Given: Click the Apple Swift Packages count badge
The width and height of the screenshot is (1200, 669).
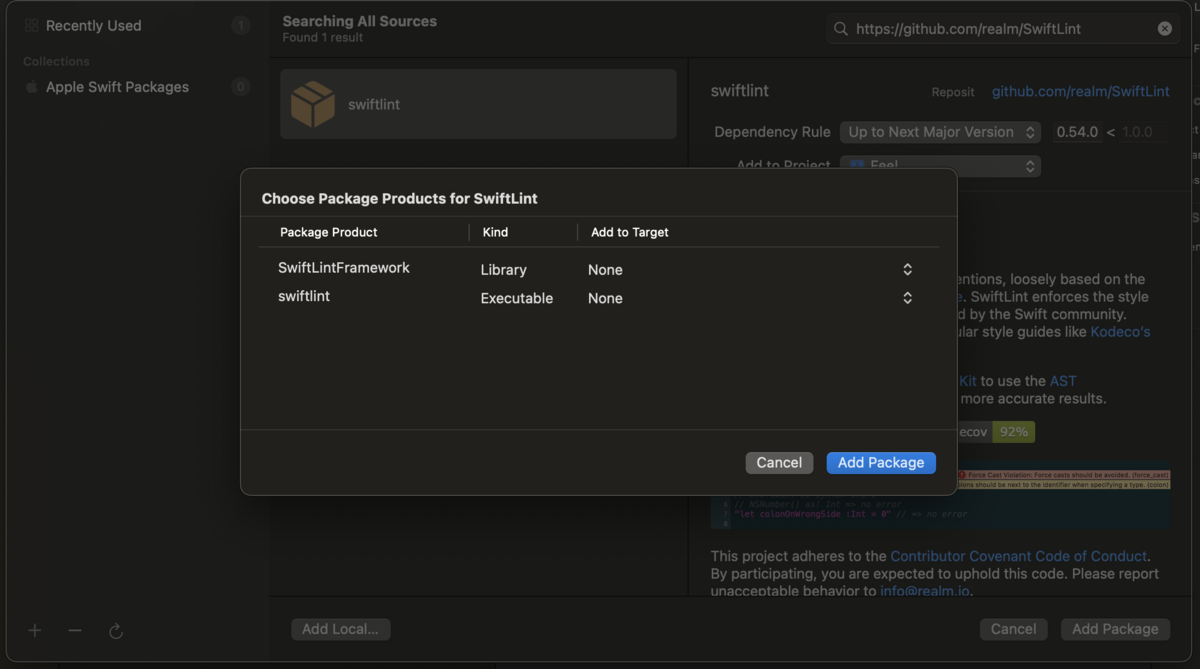Looking at the screenshot, I should coord(240,87).
